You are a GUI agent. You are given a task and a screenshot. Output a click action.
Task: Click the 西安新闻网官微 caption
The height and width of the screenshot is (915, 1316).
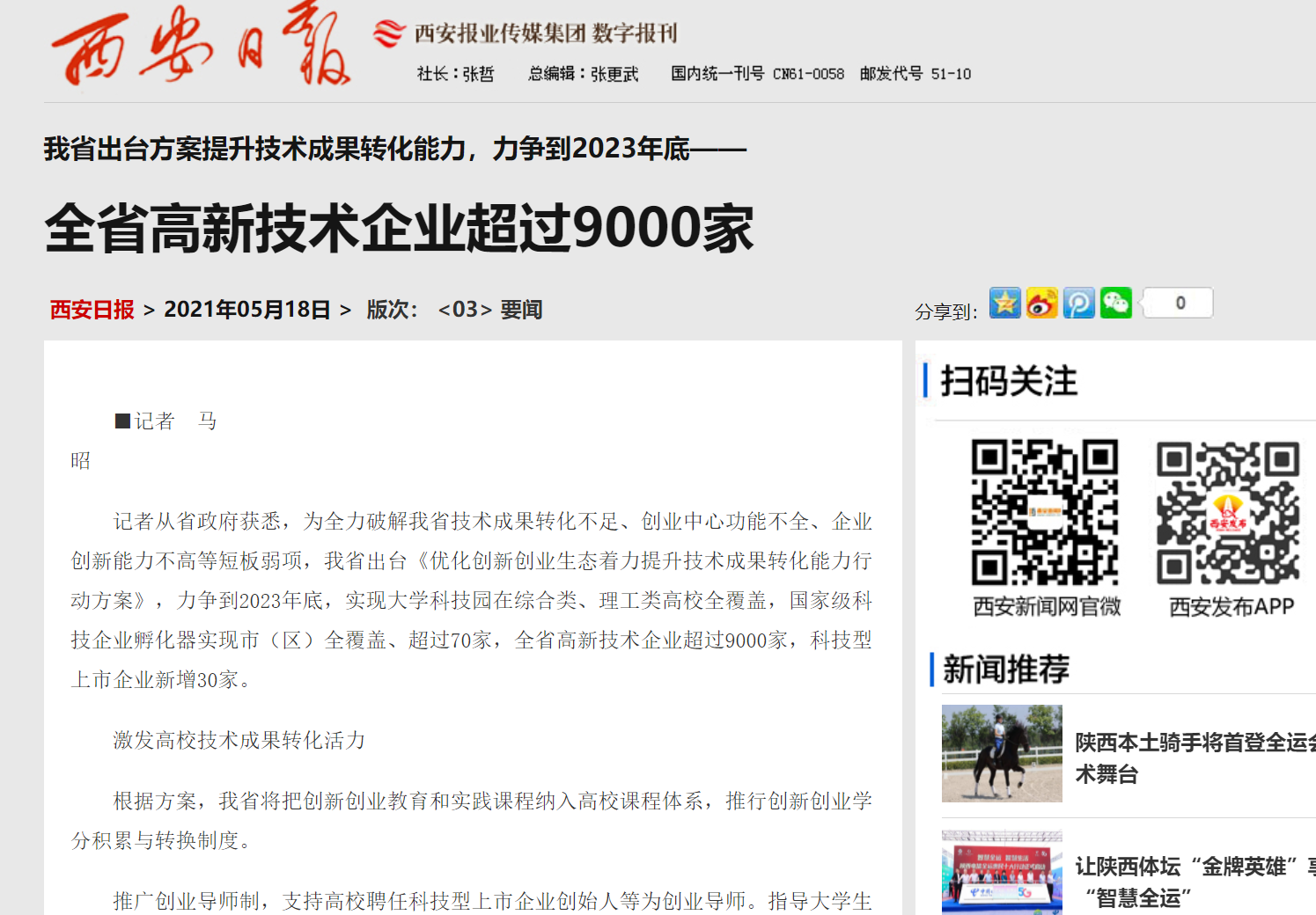(1047, 606)
